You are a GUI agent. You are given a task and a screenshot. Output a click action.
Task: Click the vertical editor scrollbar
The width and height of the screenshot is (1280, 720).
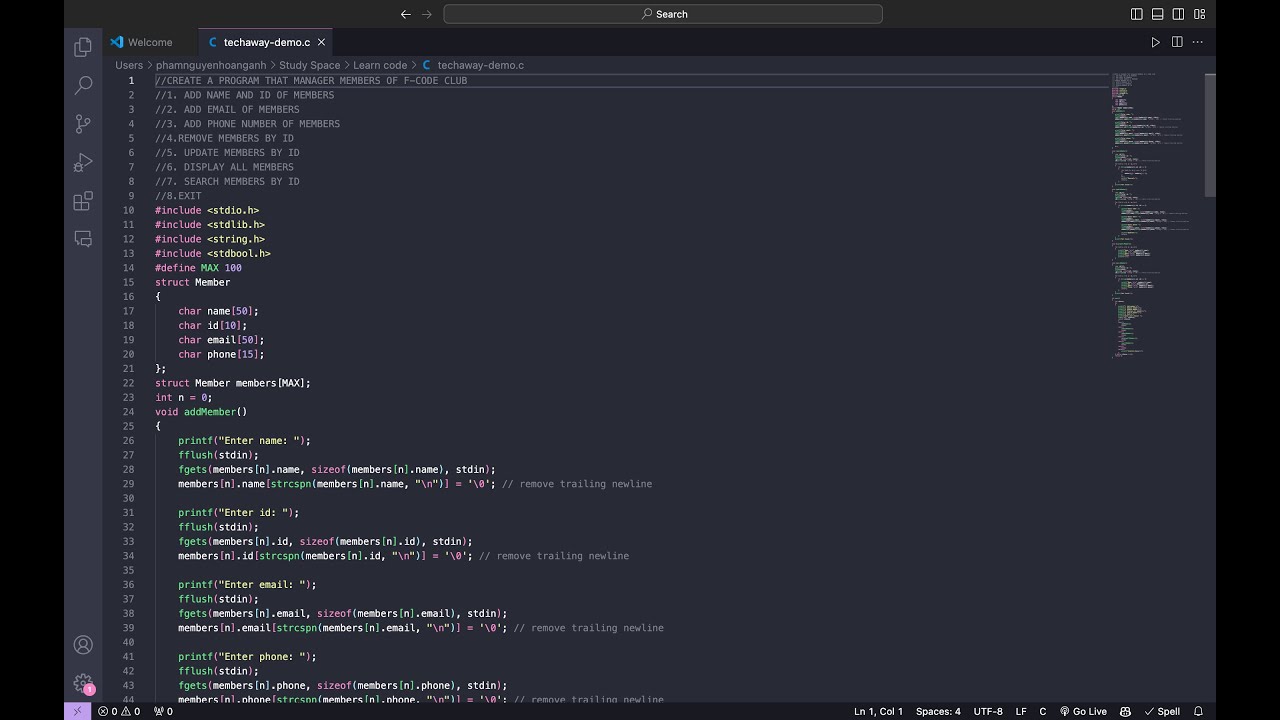click(1210, 135)
